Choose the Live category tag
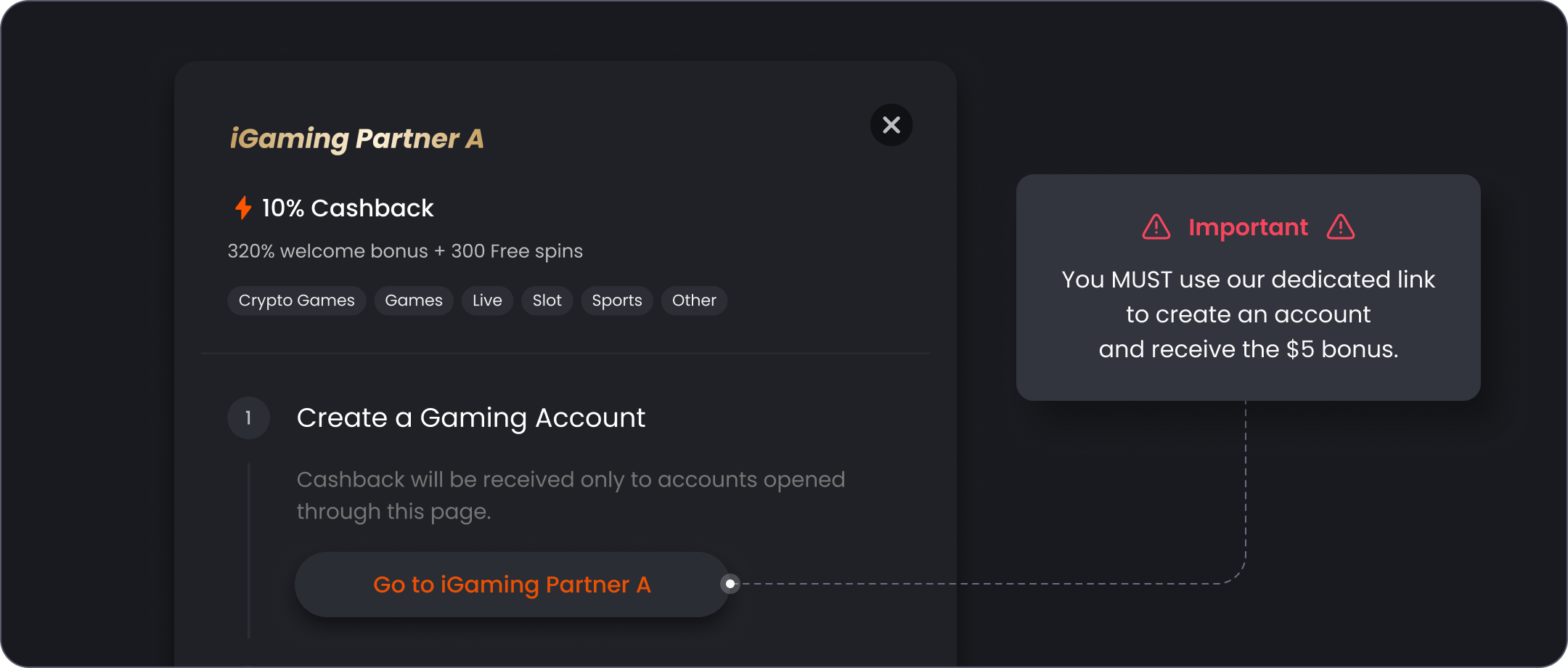This screenshot has width=1568, height=668. pos(487,301)
